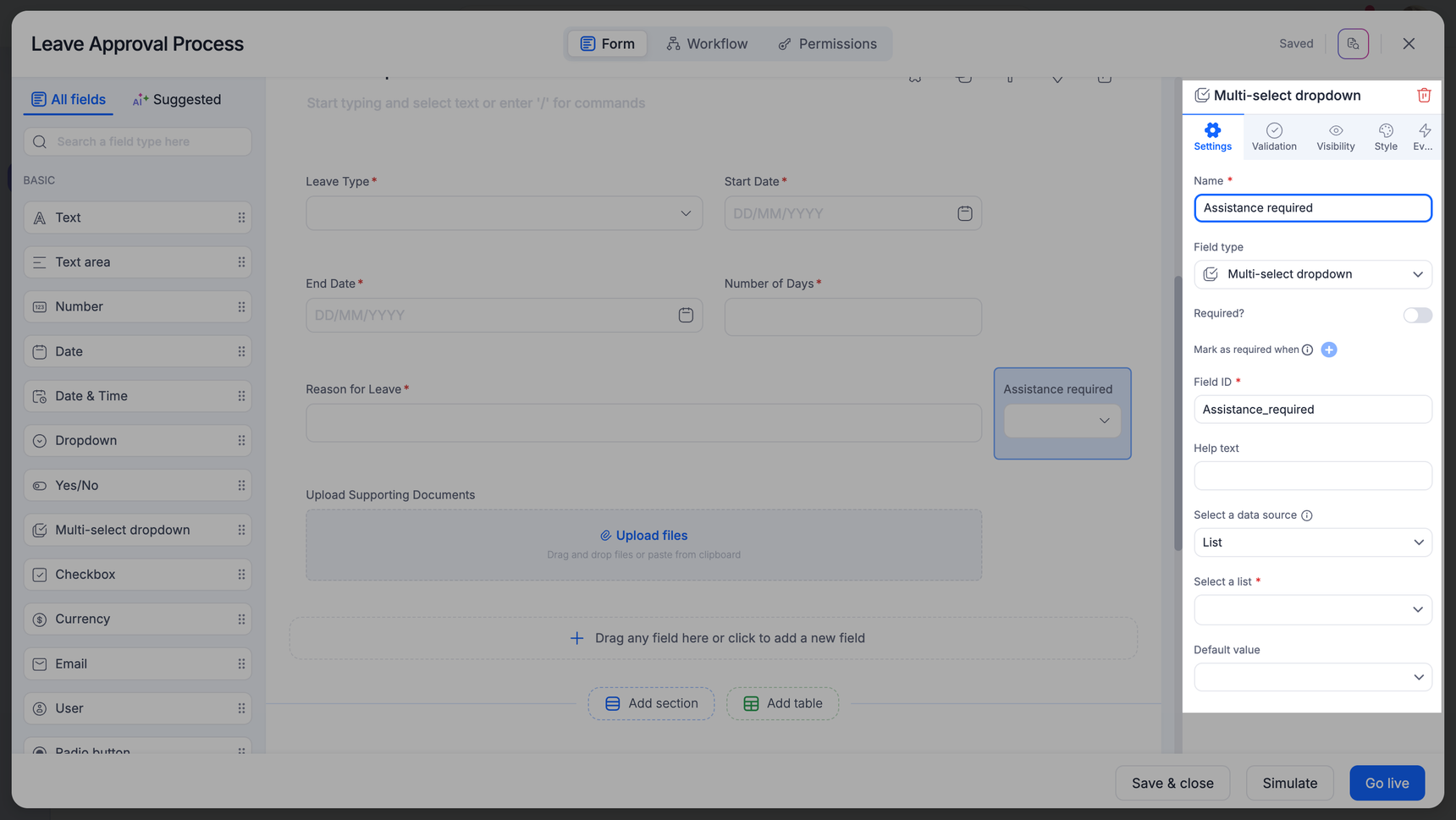Click the purple icon next to Saved

[x=1352, y=44]
